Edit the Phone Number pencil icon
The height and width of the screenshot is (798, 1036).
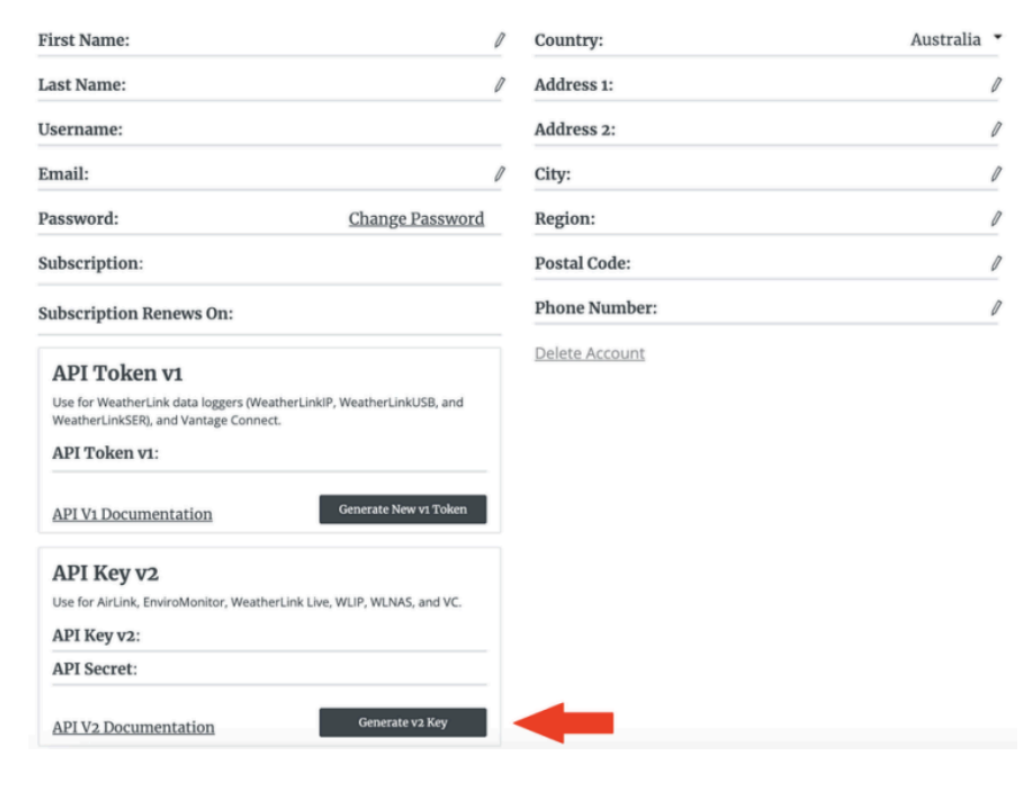[x=996, y=308]
